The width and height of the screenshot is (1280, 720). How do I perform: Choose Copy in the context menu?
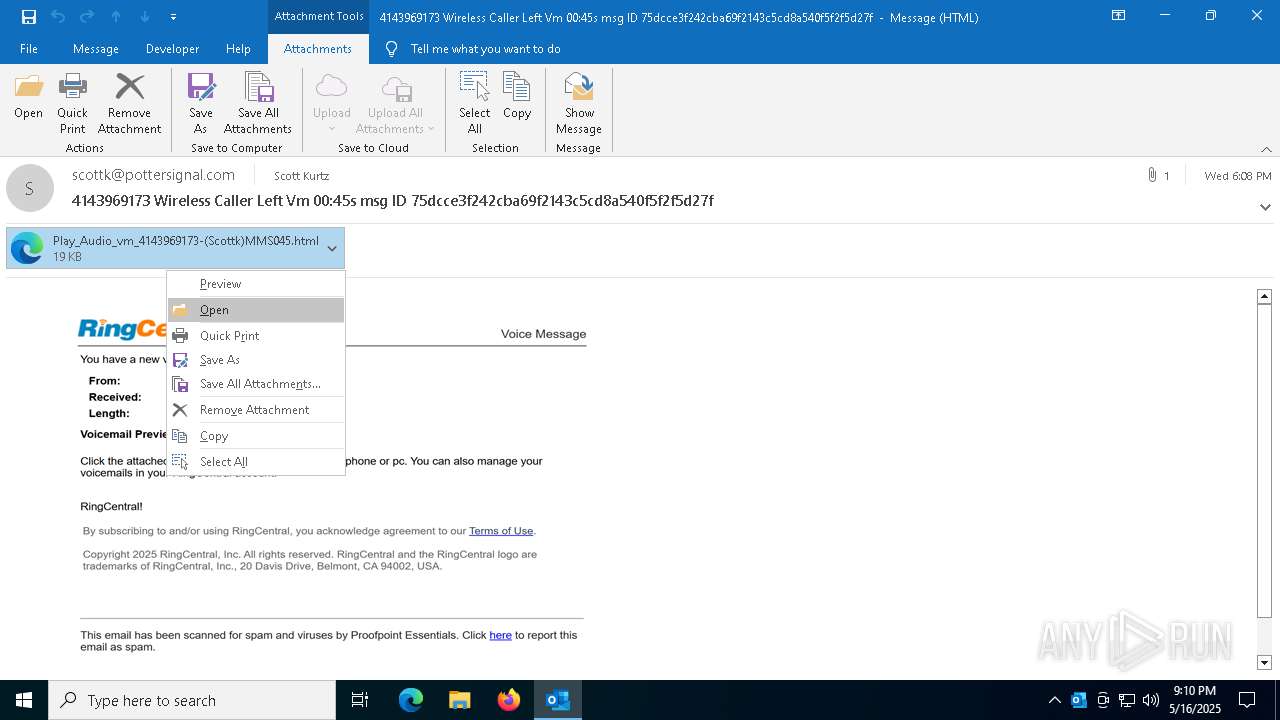click(x=256, y=436)
